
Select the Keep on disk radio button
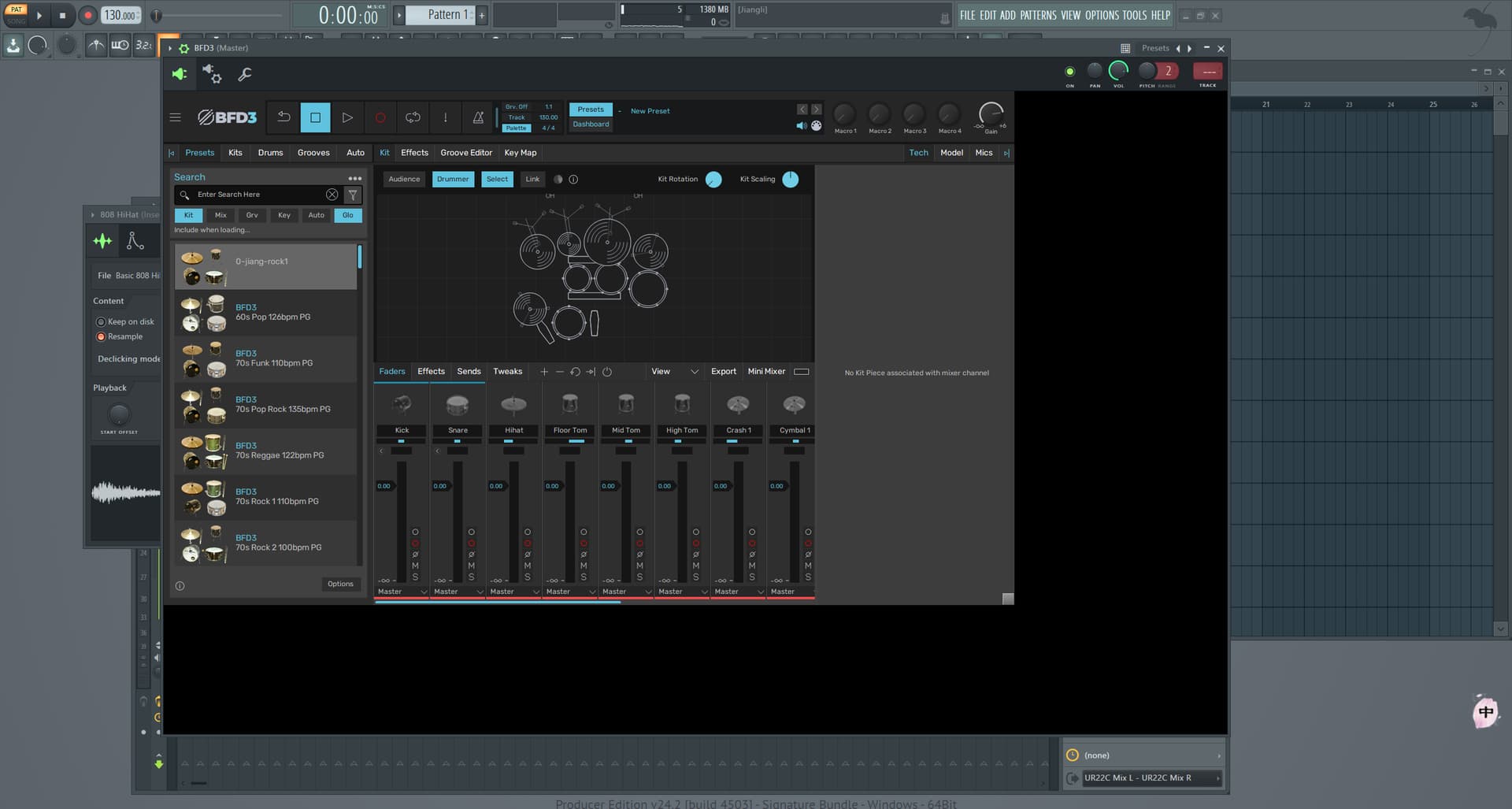[101, 321]
